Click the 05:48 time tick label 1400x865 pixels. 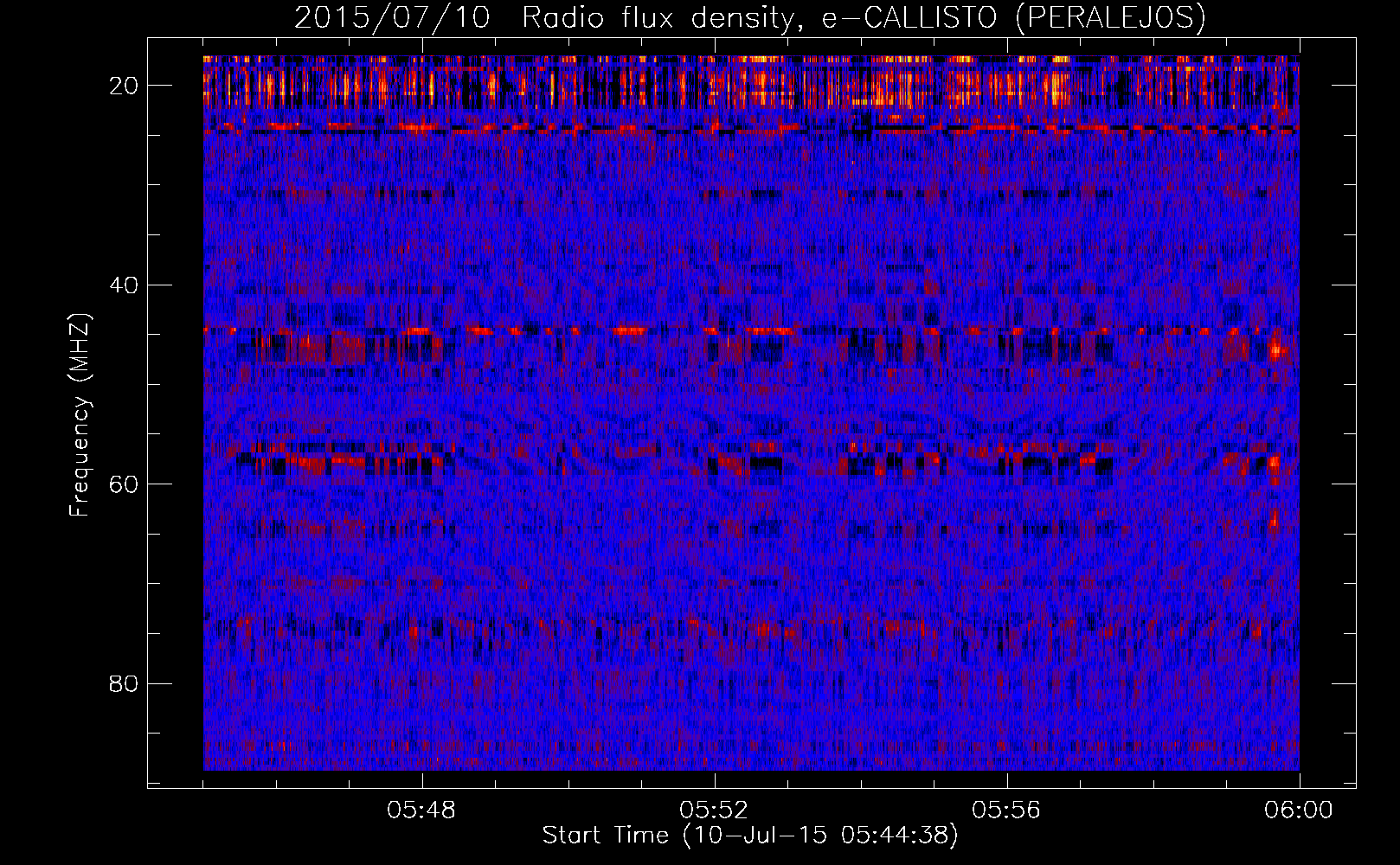[422, 811]
